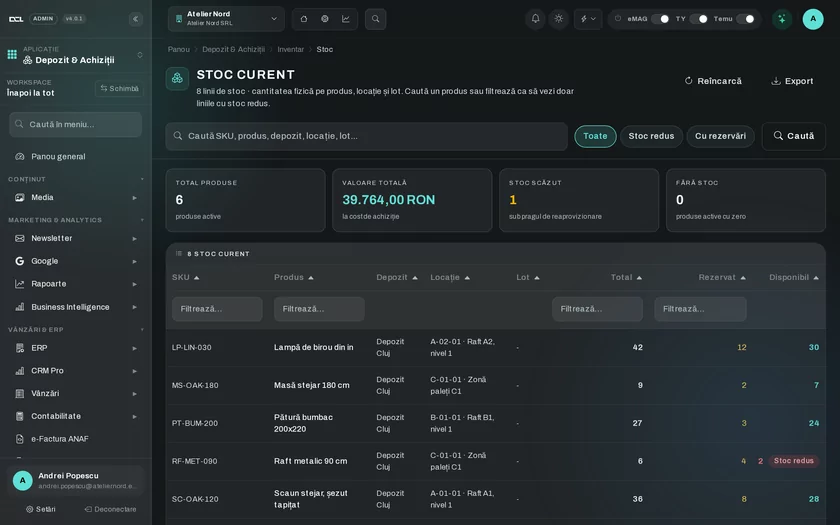Click the Rapoarte chart icon

tap(20, 284)
